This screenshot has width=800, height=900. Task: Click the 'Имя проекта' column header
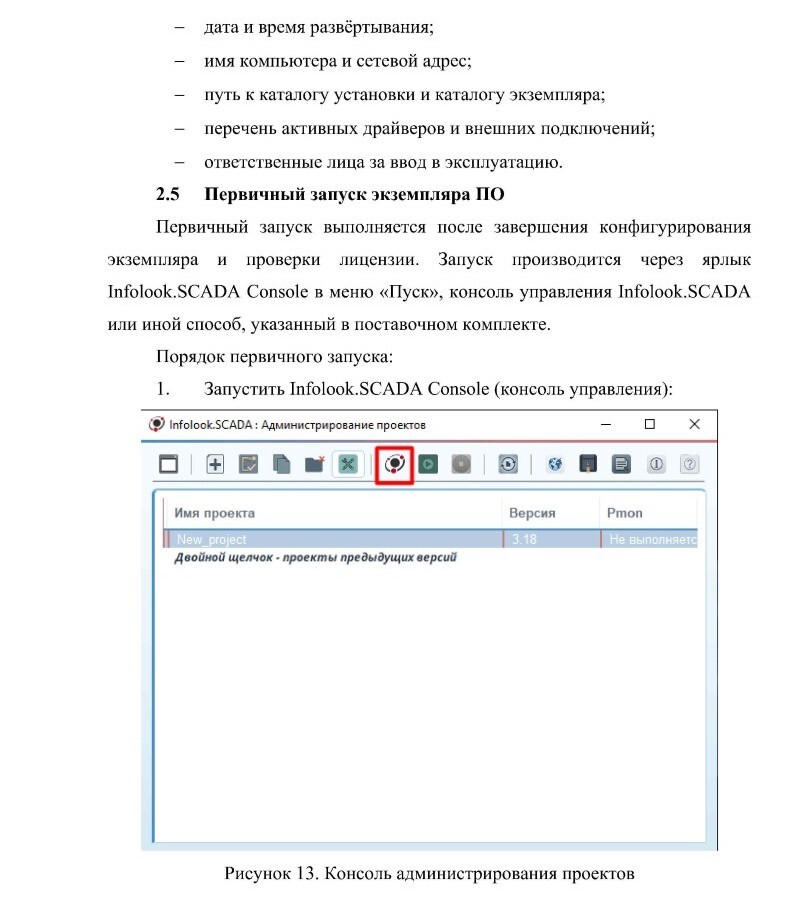click(x=215, y=513)
